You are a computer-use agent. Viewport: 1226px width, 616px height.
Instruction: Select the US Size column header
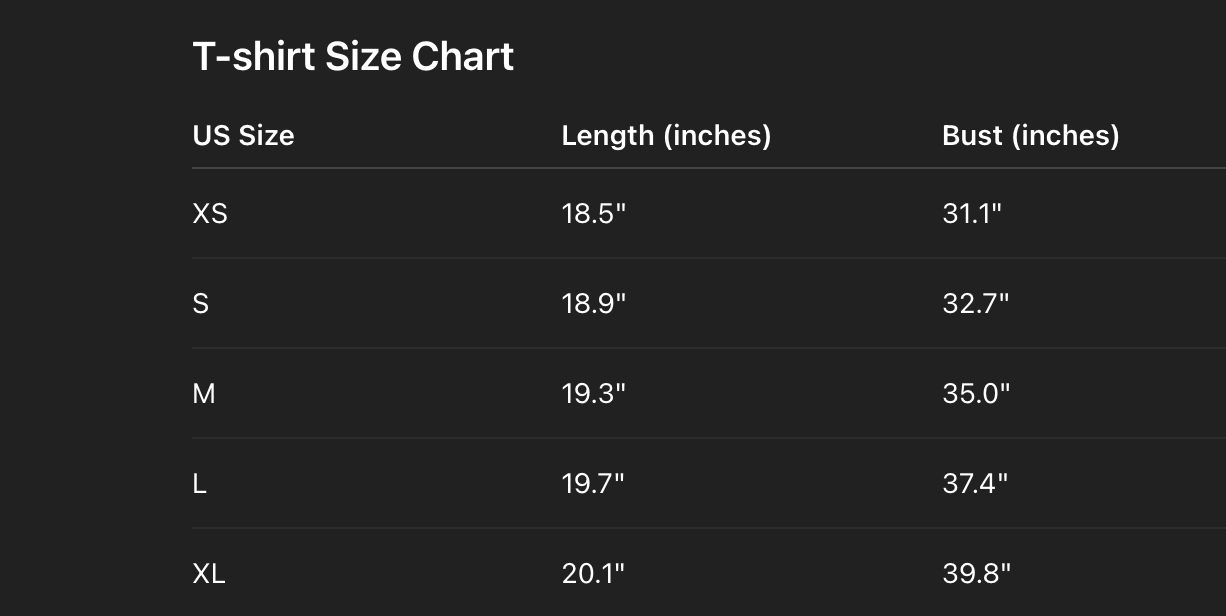[x=243, y=136]
